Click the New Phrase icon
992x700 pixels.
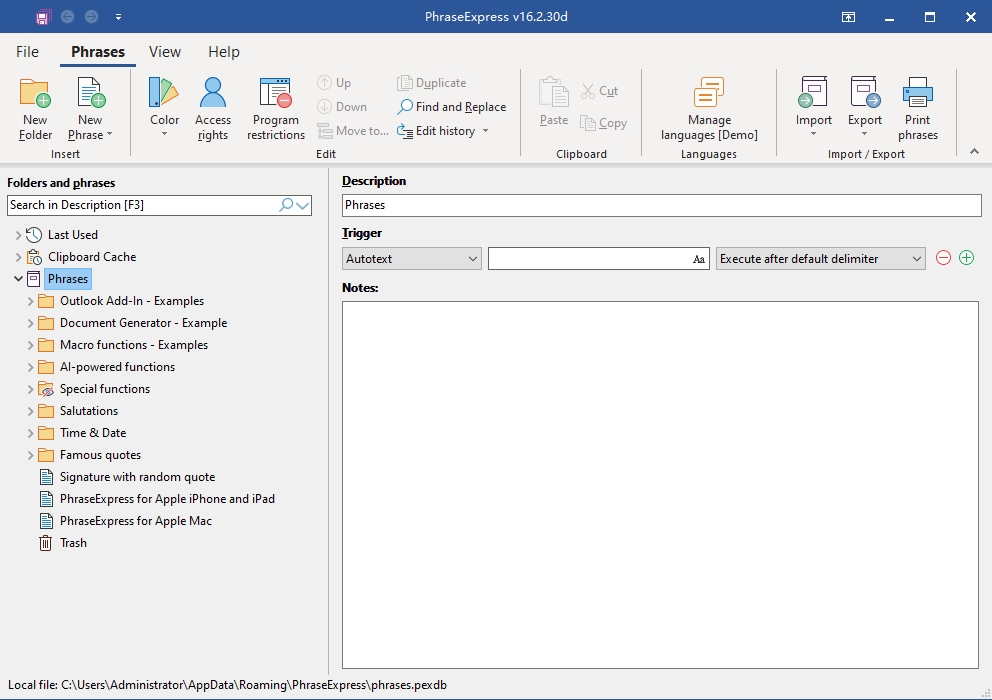[x=90, y=94]
